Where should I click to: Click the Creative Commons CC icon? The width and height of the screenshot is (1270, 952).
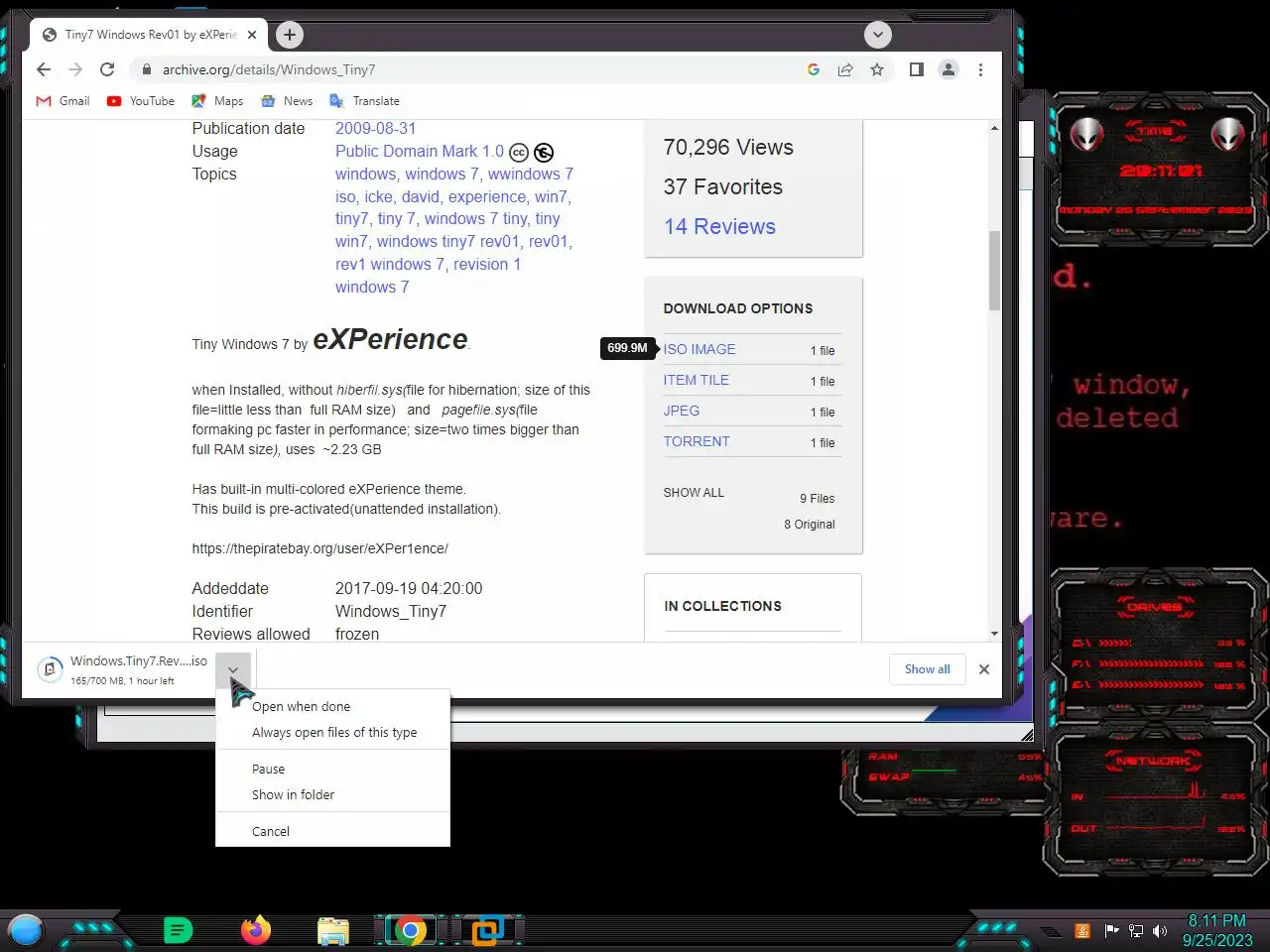pos(519,153)
